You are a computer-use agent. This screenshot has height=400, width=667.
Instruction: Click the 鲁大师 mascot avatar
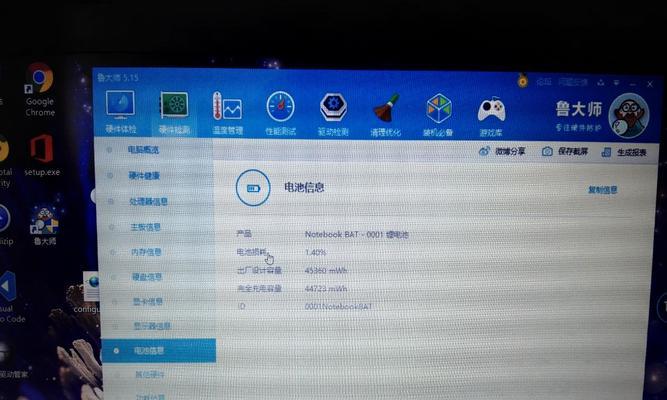coord(628,115)
